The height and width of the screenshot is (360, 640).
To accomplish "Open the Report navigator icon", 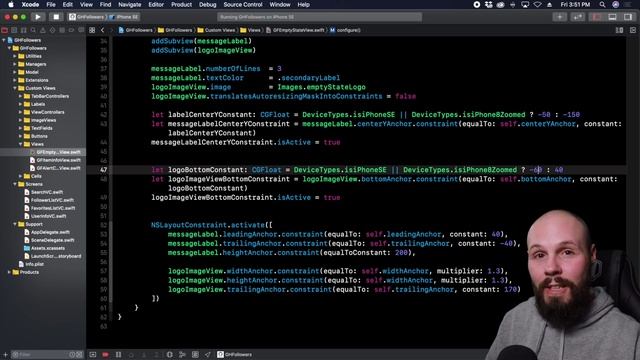I will [x=81, y=30].
